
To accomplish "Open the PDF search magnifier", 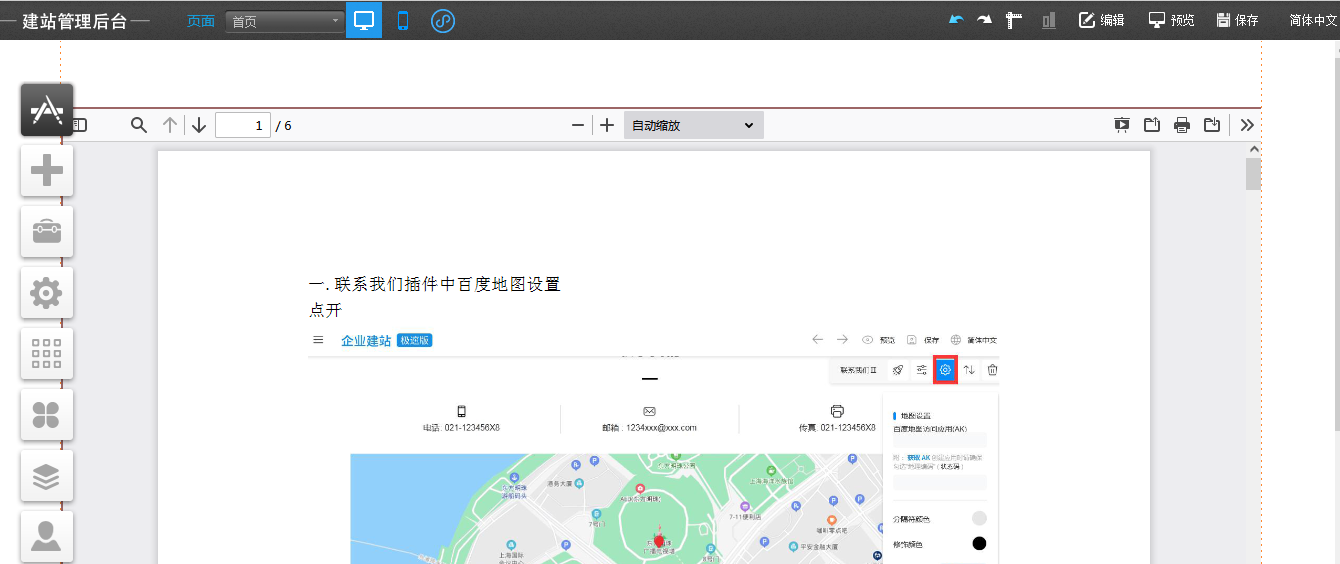I will pyautogui.click(x=139, y=125).
